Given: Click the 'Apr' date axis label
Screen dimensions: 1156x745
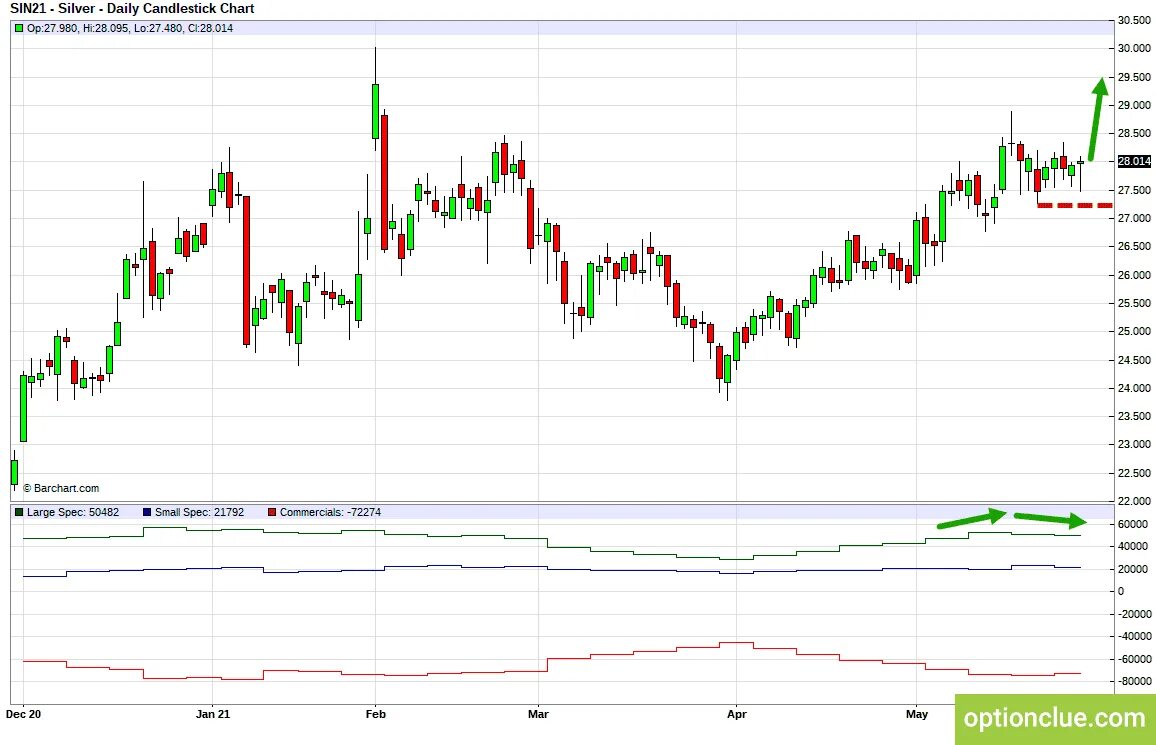Looking at the screenshot, I should click(737, 714).
